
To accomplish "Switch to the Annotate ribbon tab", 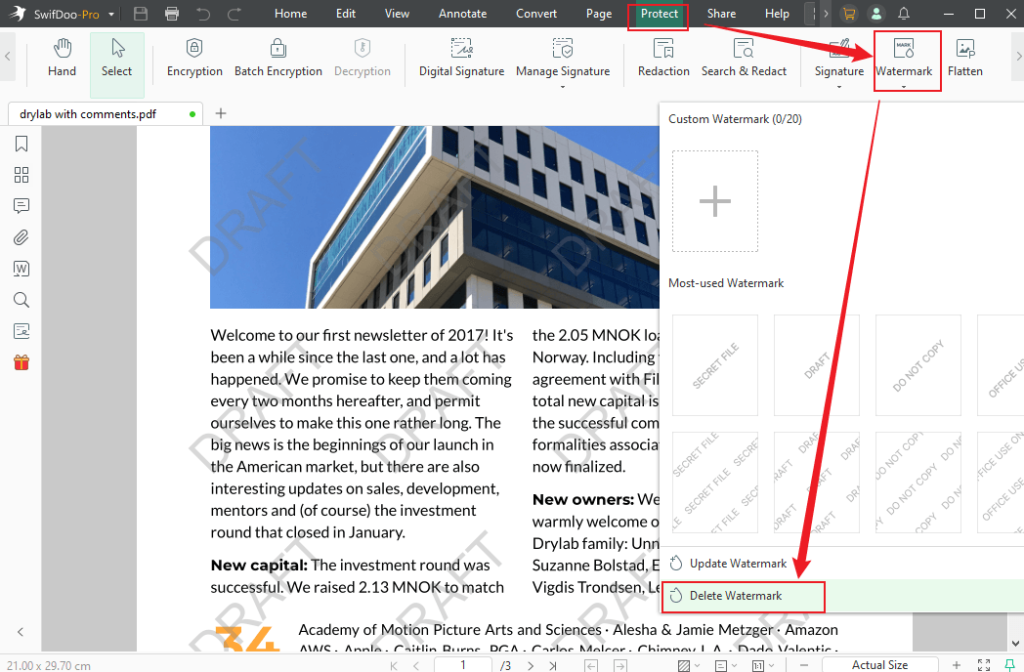I will point(462,13).
